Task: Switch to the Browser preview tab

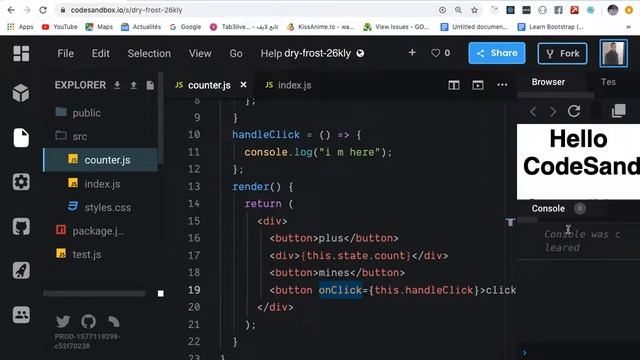Action: pos(548,82)
